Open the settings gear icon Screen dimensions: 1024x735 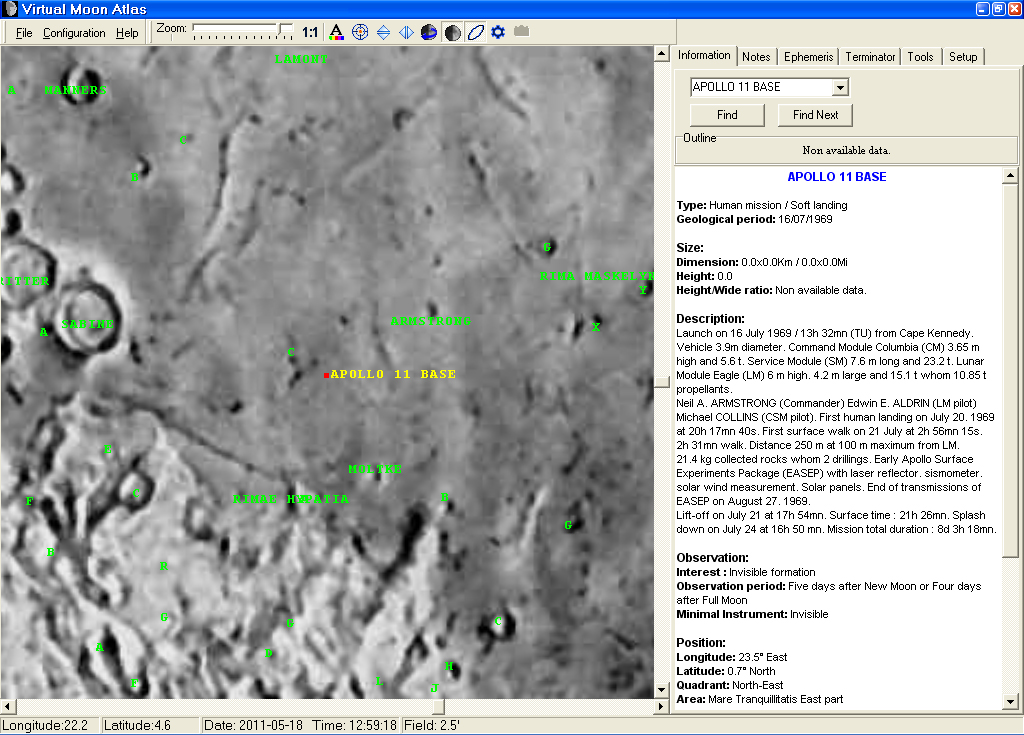coord(496,32)
